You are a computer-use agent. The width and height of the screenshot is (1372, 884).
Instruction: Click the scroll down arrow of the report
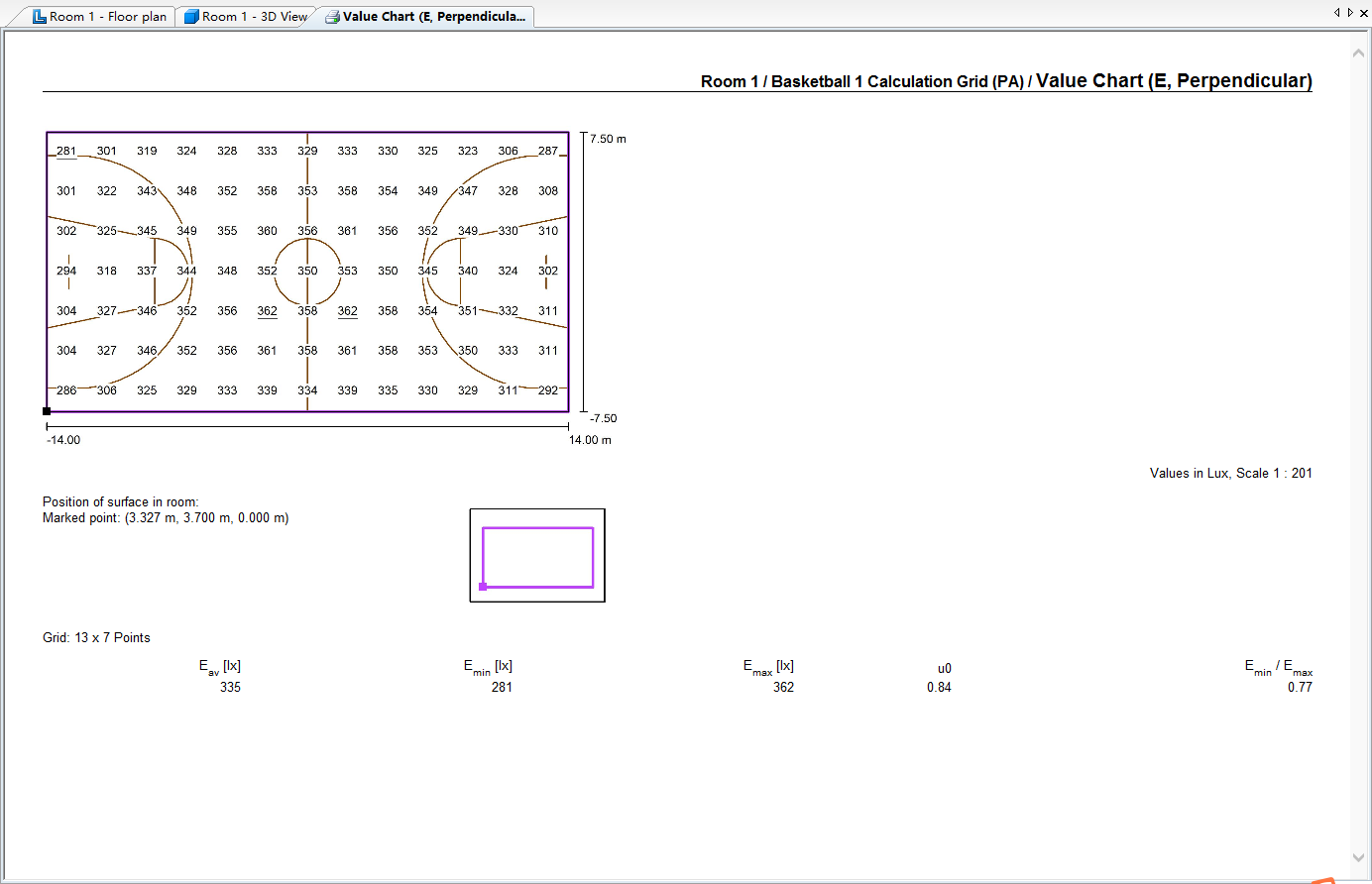pos(1358,858)
